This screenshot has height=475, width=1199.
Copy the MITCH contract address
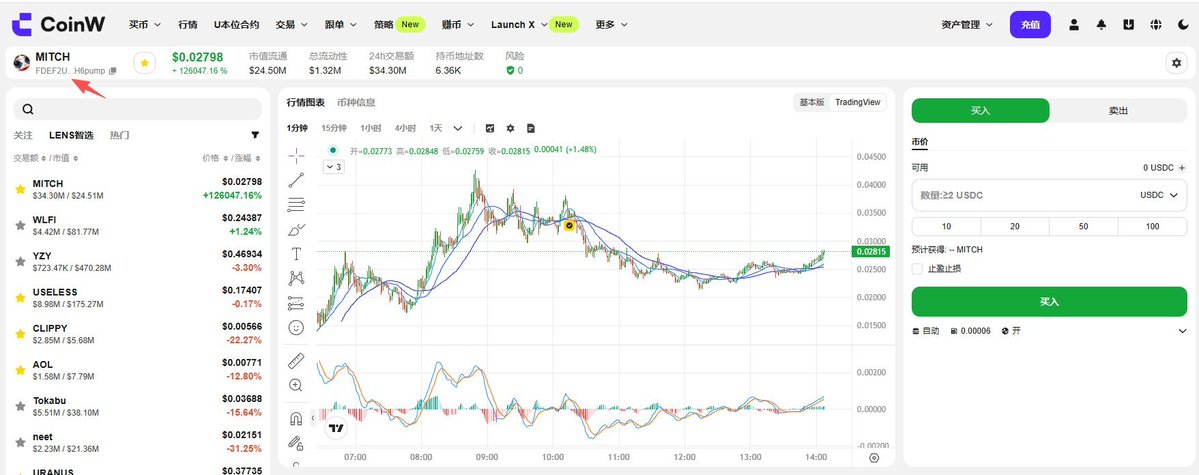tap(112, 70)
